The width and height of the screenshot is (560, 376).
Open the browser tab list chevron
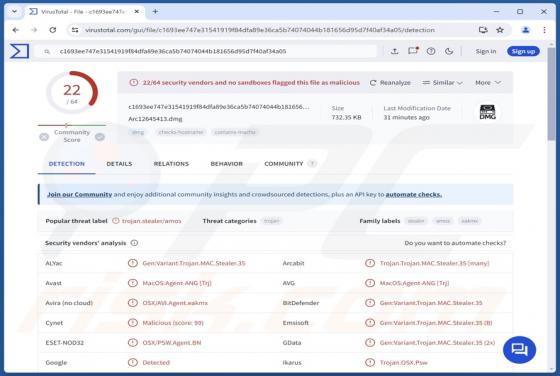[14, 11]
